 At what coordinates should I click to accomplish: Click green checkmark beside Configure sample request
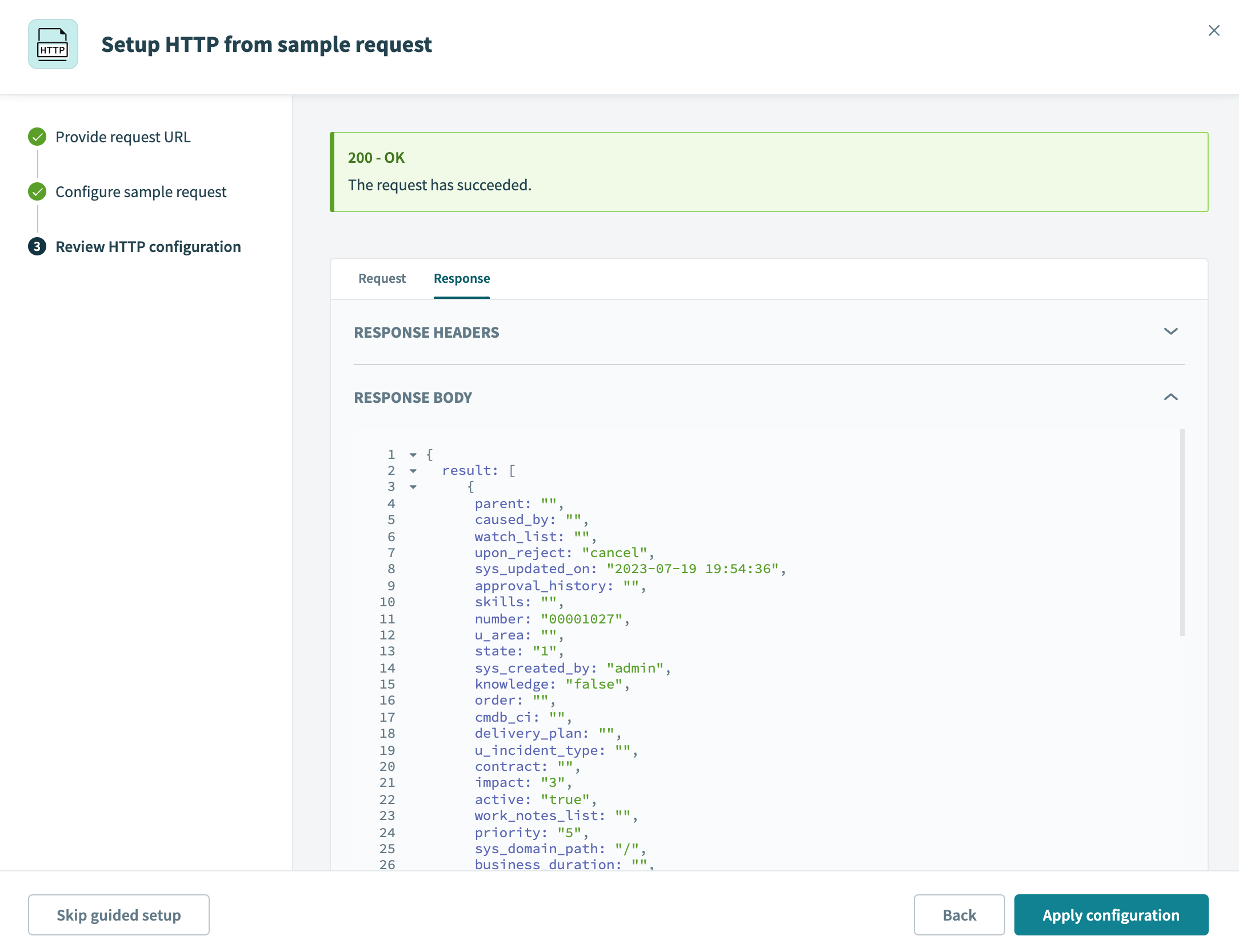[37, 191]
